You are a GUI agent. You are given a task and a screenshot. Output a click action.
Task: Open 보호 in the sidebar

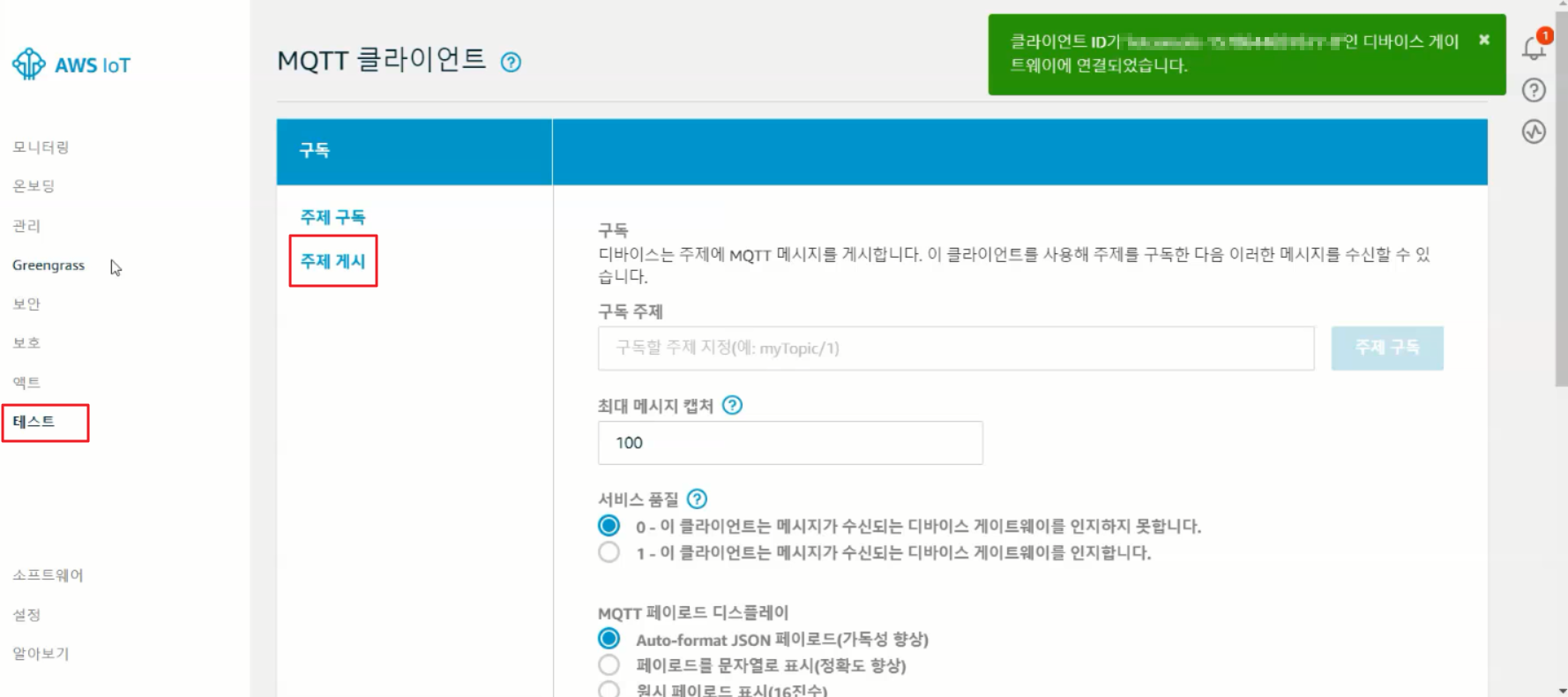click(26, 342)
